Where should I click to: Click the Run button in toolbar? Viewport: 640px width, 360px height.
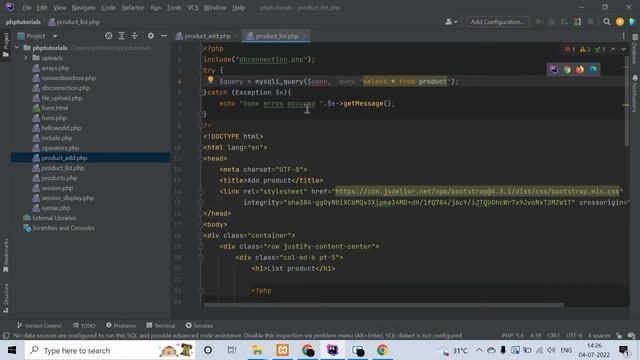pos(539,22)
